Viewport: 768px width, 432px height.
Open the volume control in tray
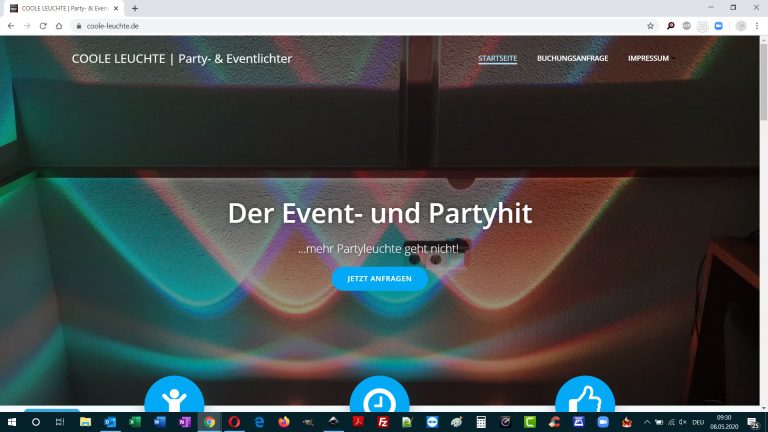pos(683,422)
